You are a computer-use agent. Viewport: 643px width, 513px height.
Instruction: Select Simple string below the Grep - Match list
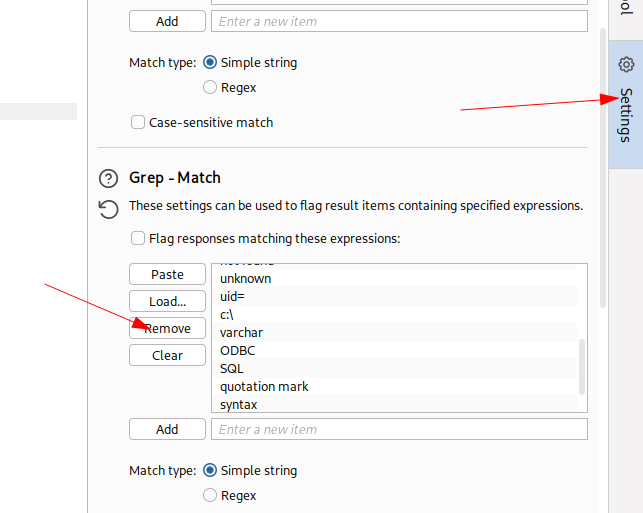tap(210, 470)
